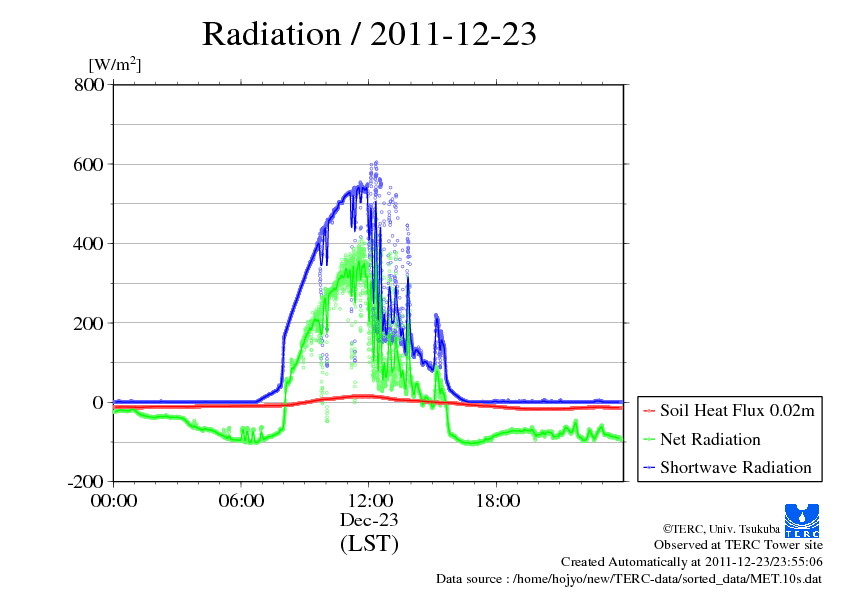Click the chart title 'Radiation / 2011-12-23'
This screenshot has height=595, width=842.
369,34
